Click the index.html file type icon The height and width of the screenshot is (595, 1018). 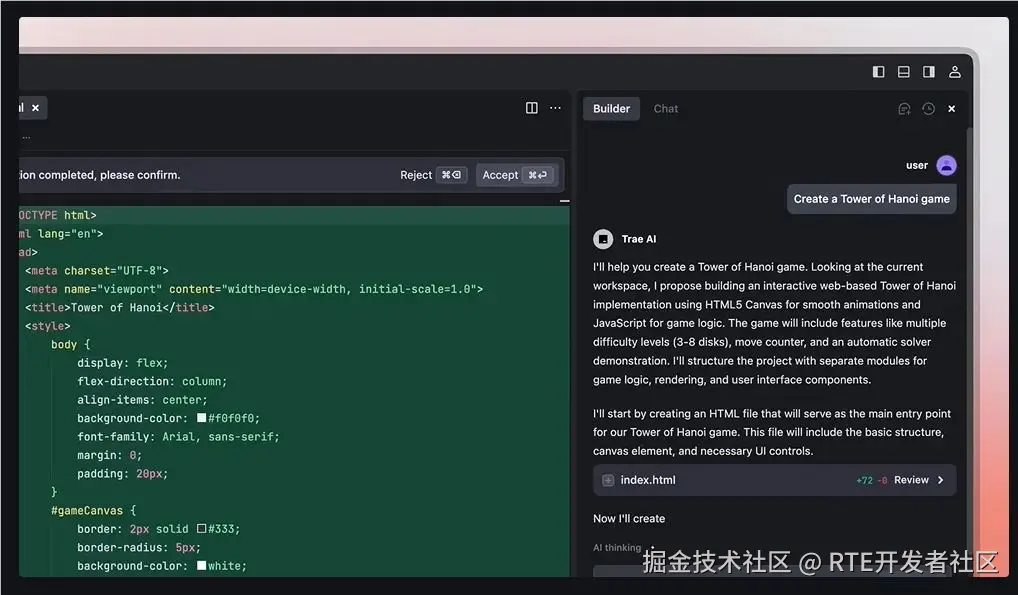click(608, 480)
